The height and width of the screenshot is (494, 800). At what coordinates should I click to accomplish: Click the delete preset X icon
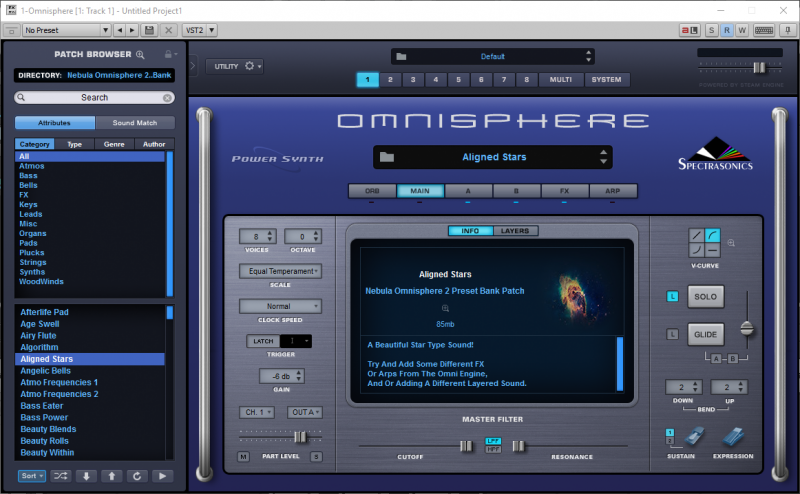168,30
